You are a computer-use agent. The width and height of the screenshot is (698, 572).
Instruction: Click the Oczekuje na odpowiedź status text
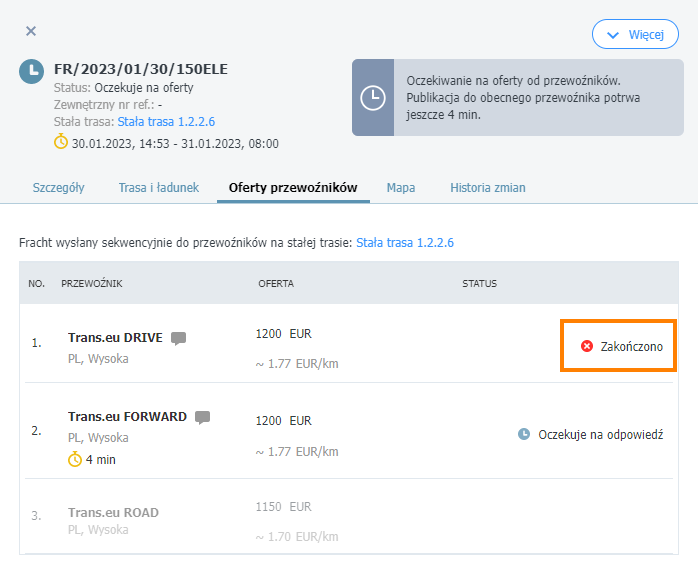[601, 434]
